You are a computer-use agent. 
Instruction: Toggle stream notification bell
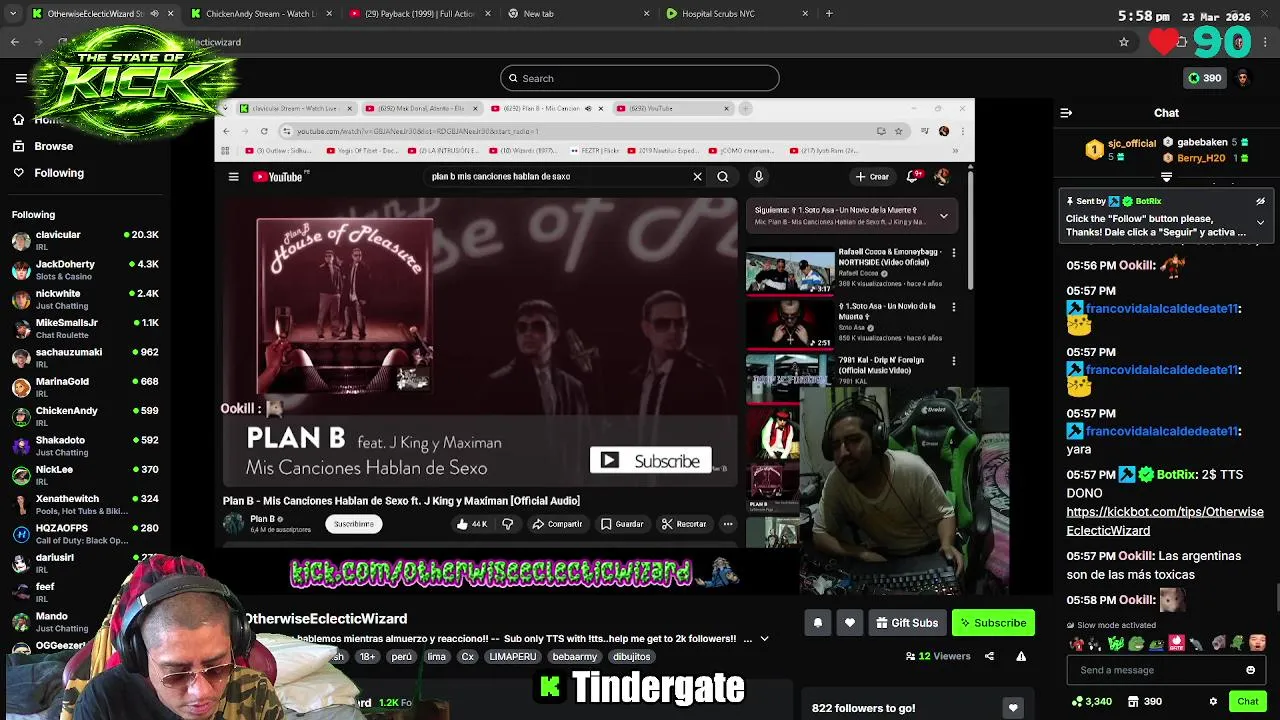point(818,623)
